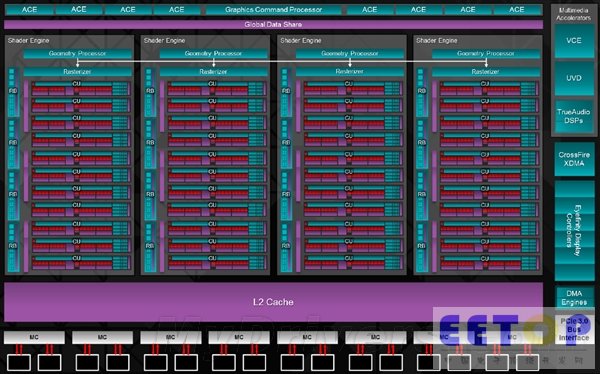Select the first Shader Engine's Geometry Processor
600x374 pixels.
(x=77, y=54)
